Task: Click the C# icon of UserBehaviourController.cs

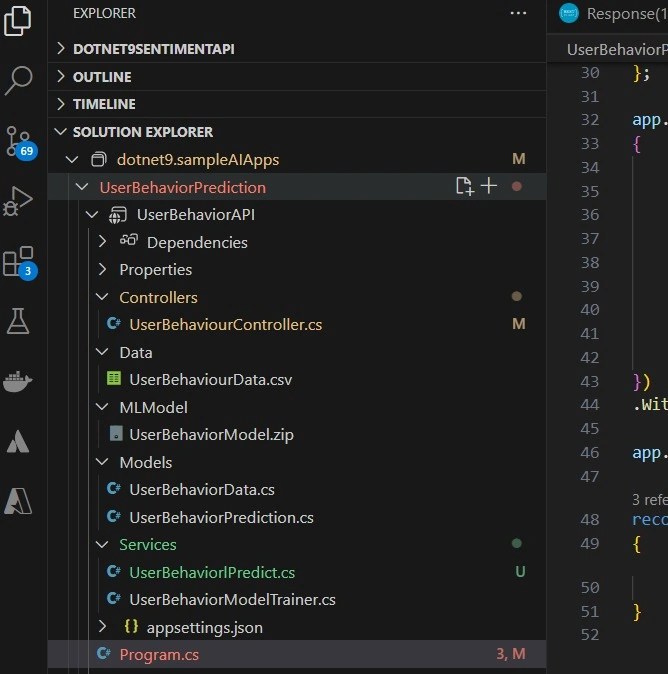Action: coord(114,323)
